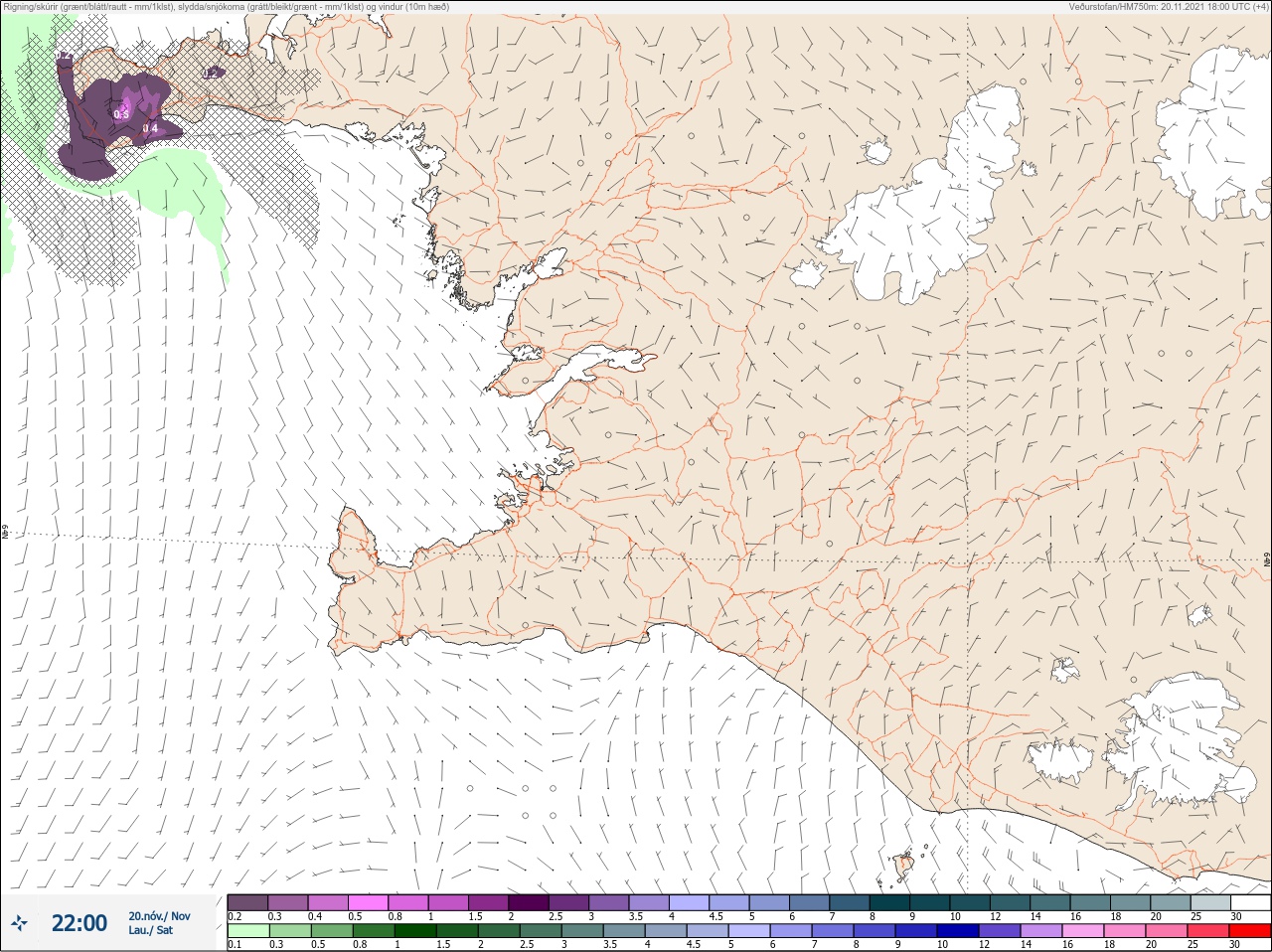Click the '0.2' value label starting the upper legend row
1272x952 pixels.
(x=235, y=916)
